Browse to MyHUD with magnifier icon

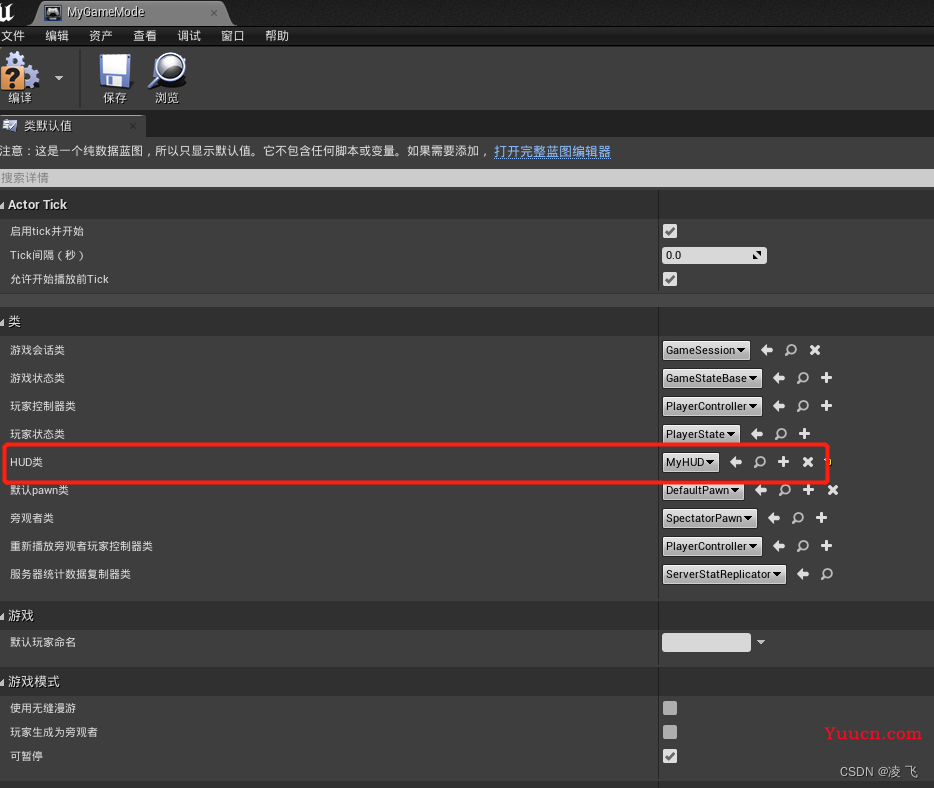pos(760,462)
